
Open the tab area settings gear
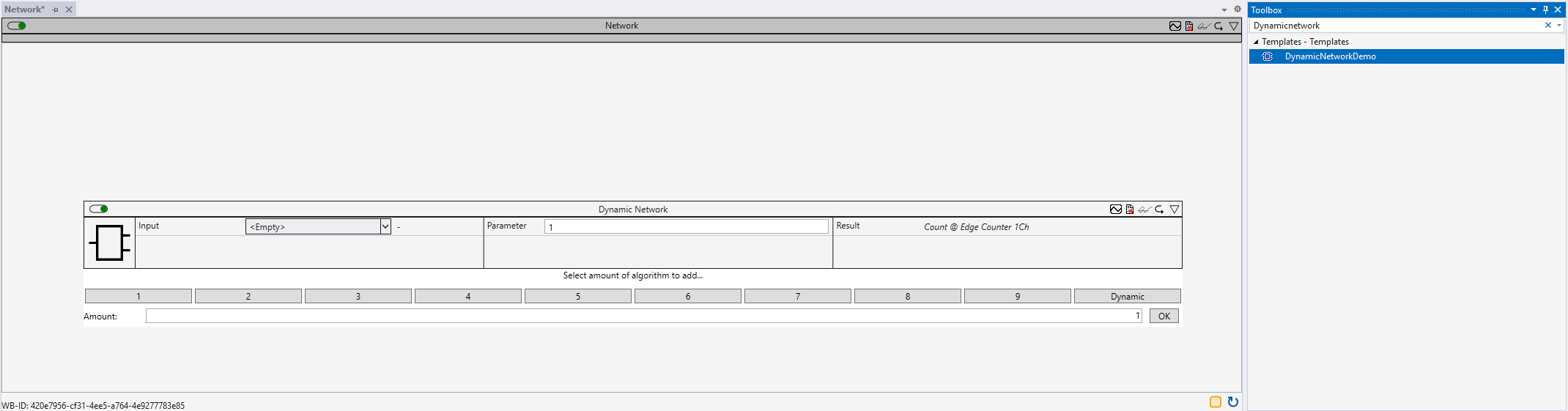(x=1238, y=10)
